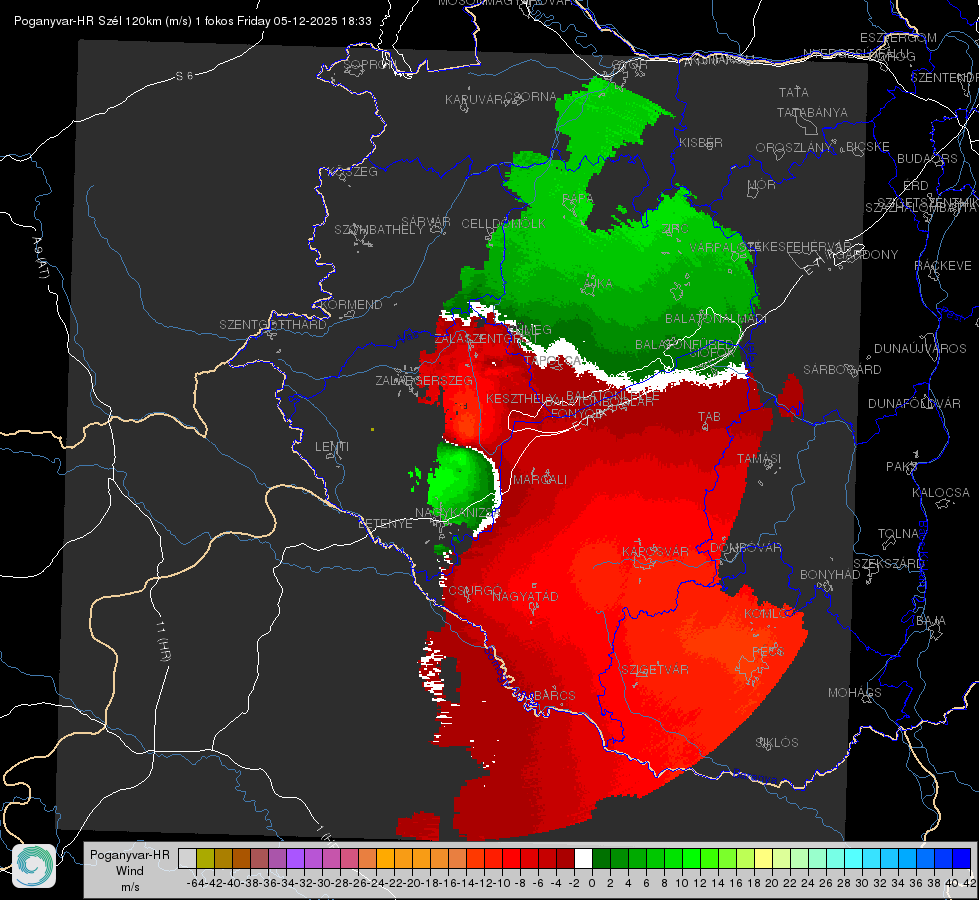
Task: Click the KAPOSVAR city label
Action: 656,551
